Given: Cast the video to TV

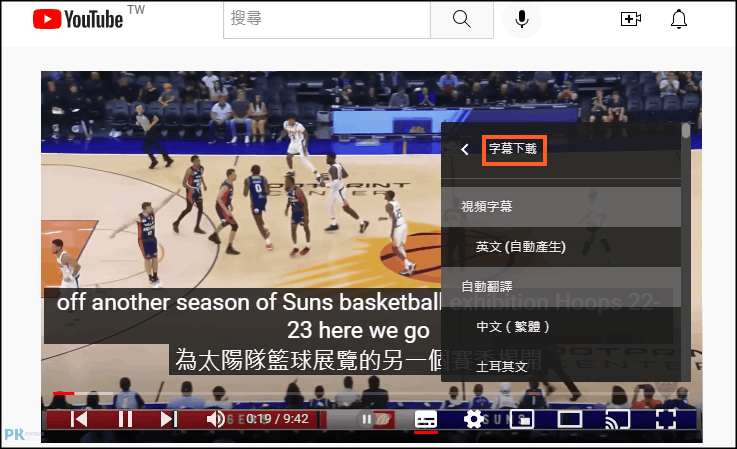Looking at the screenshot, I should (x=617, y=419).
